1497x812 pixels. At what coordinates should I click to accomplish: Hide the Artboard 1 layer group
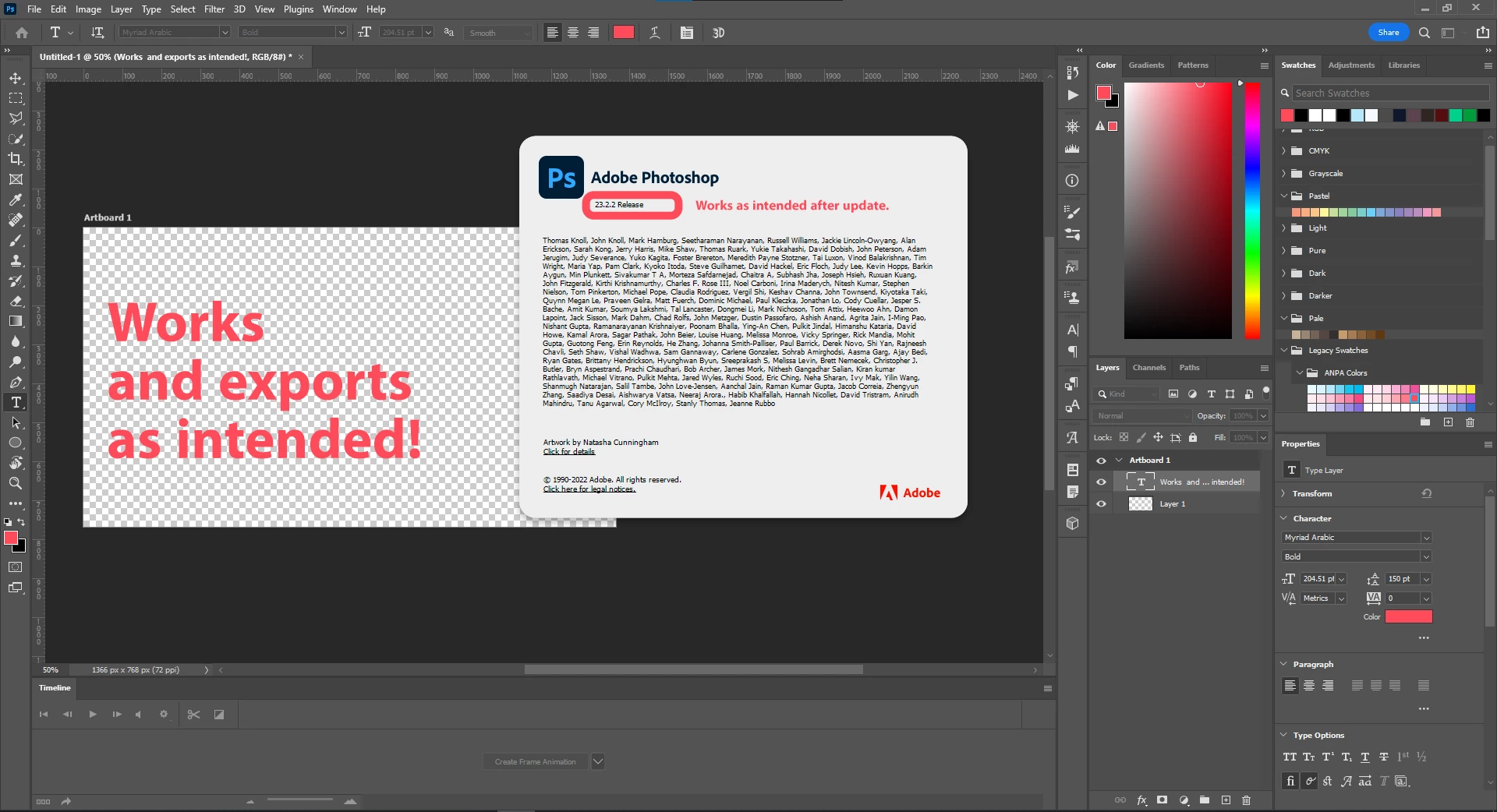(x=1101, y=460)
